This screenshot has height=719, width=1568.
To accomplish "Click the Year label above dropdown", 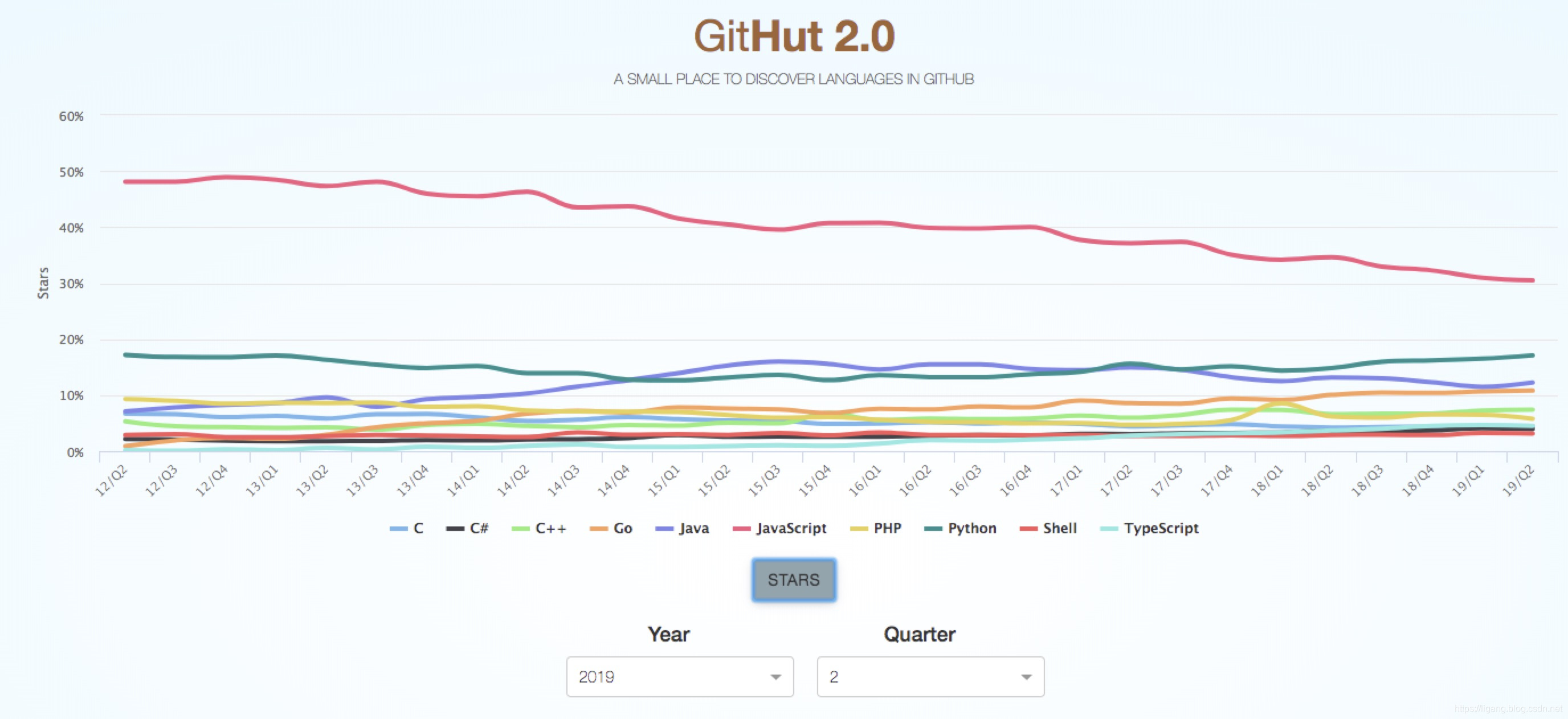I will point(668,634).
